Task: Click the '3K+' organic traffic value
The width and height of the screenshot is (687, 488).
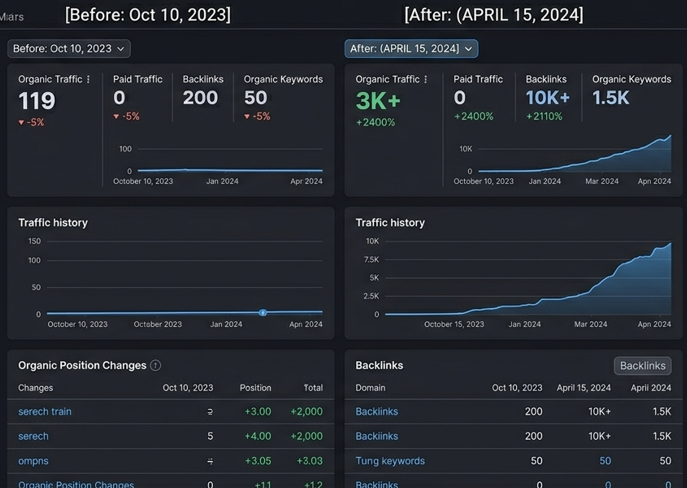Action: pos(378,101)
